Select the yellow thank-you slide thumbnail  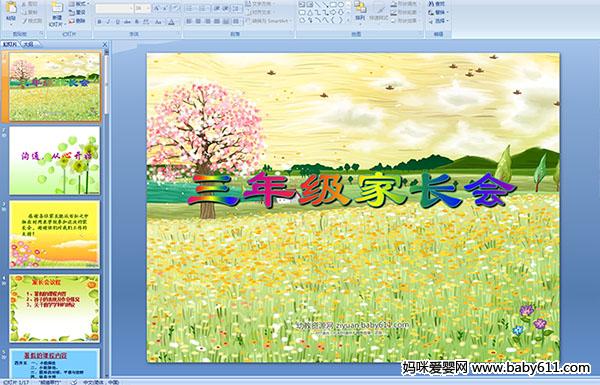coord(54,234)
